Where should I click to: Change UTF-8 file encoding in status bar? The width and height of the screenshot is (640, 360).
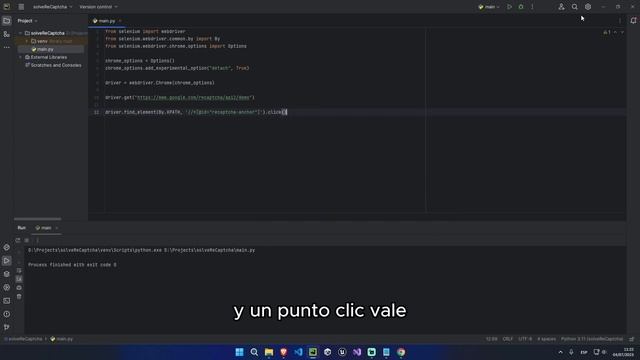(x=525, y=339)
